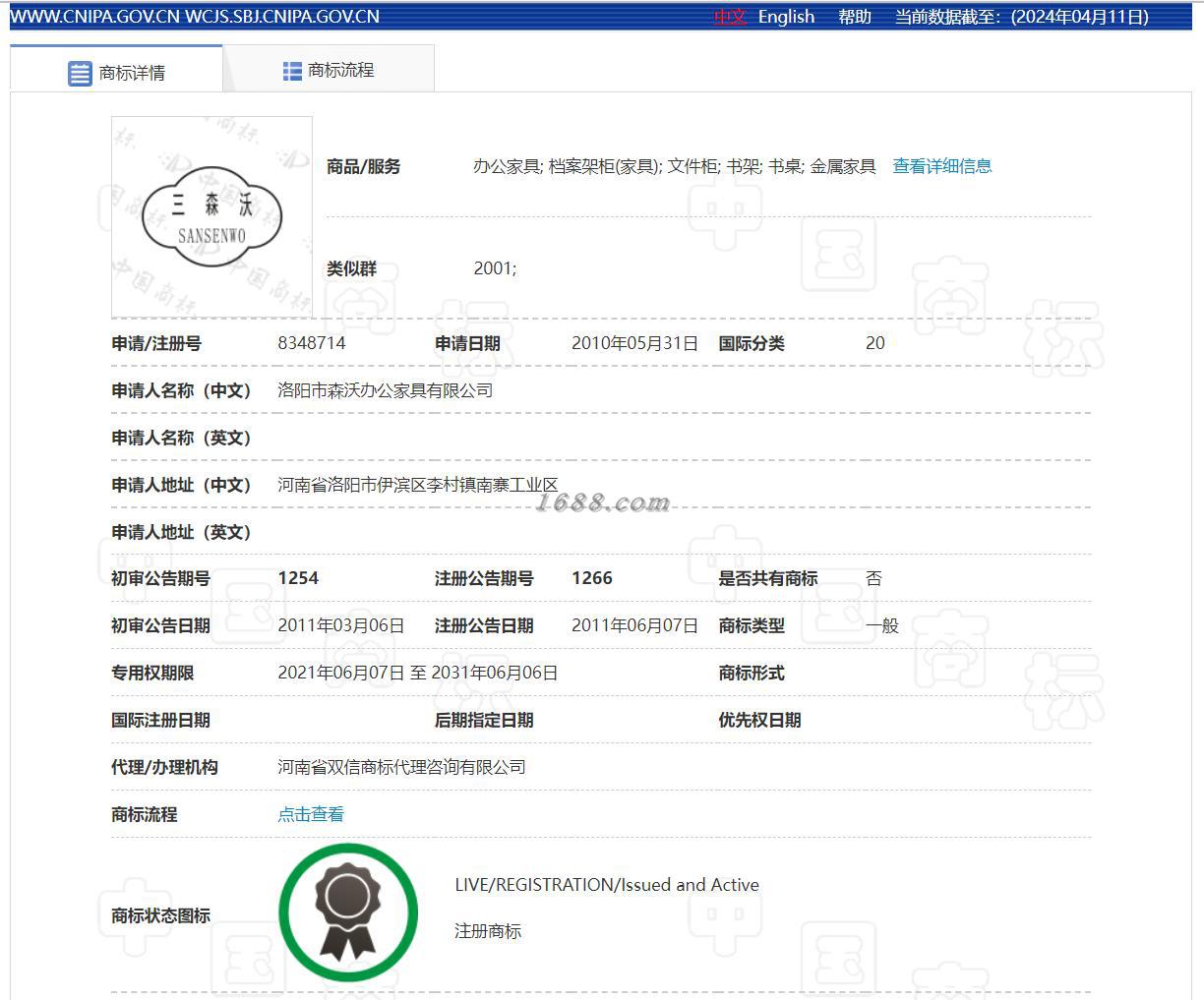Click the 商标详情 tab list icon

point(80,73)
